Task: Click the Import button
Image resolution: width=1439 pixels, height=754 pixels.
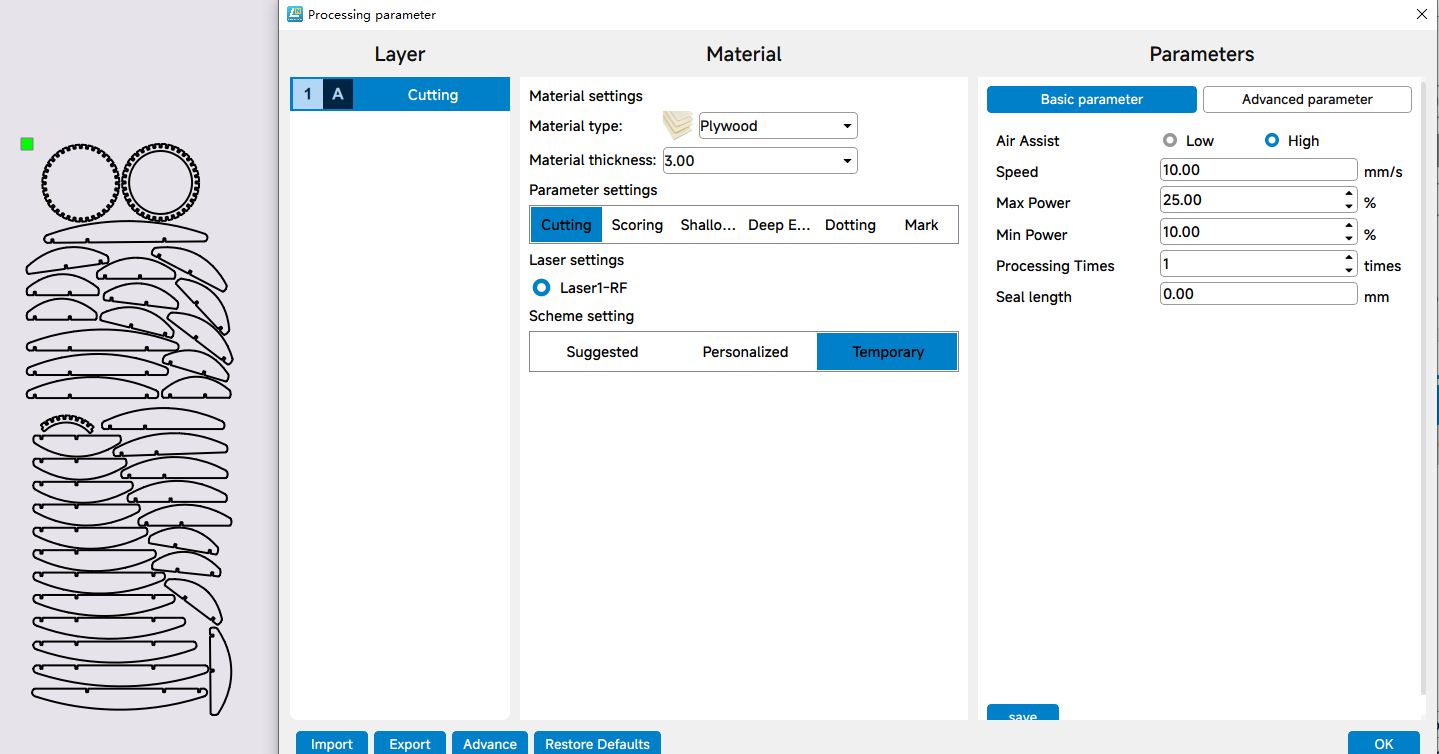Action: pyautogui.click(x=332, y=743)
